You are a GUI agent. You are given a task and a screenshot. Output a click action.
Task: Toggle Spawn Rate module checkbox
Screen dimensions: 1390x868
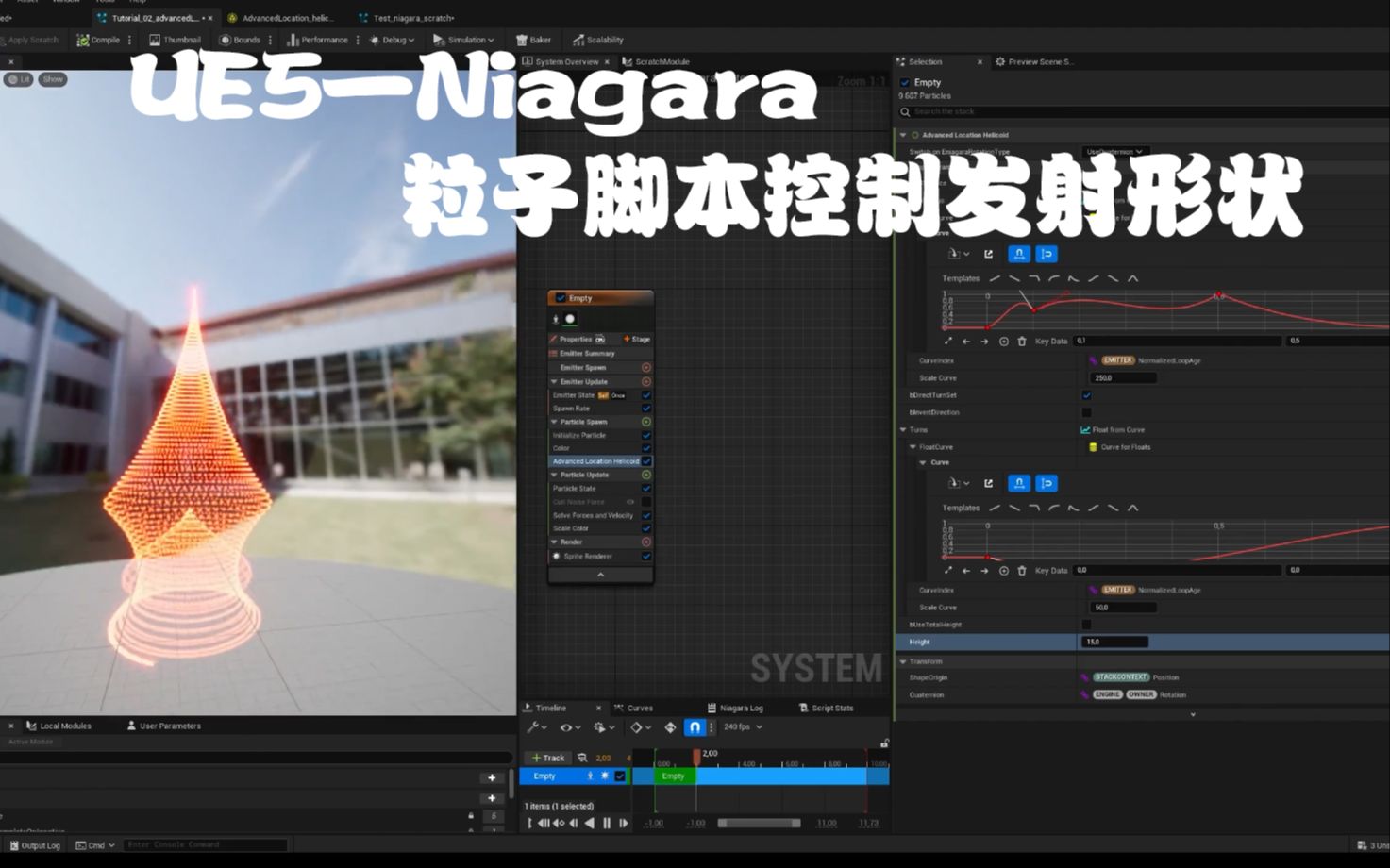[x=646, y=409]
